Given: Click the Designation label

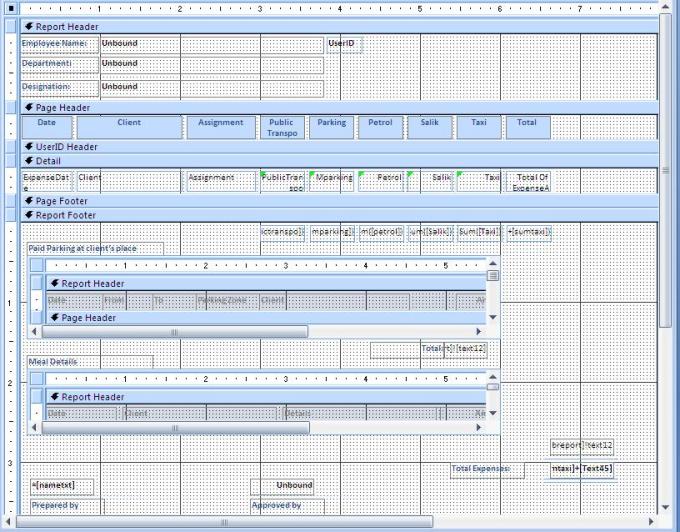Looking at the screenshot, I should click(x=60, y=88).
